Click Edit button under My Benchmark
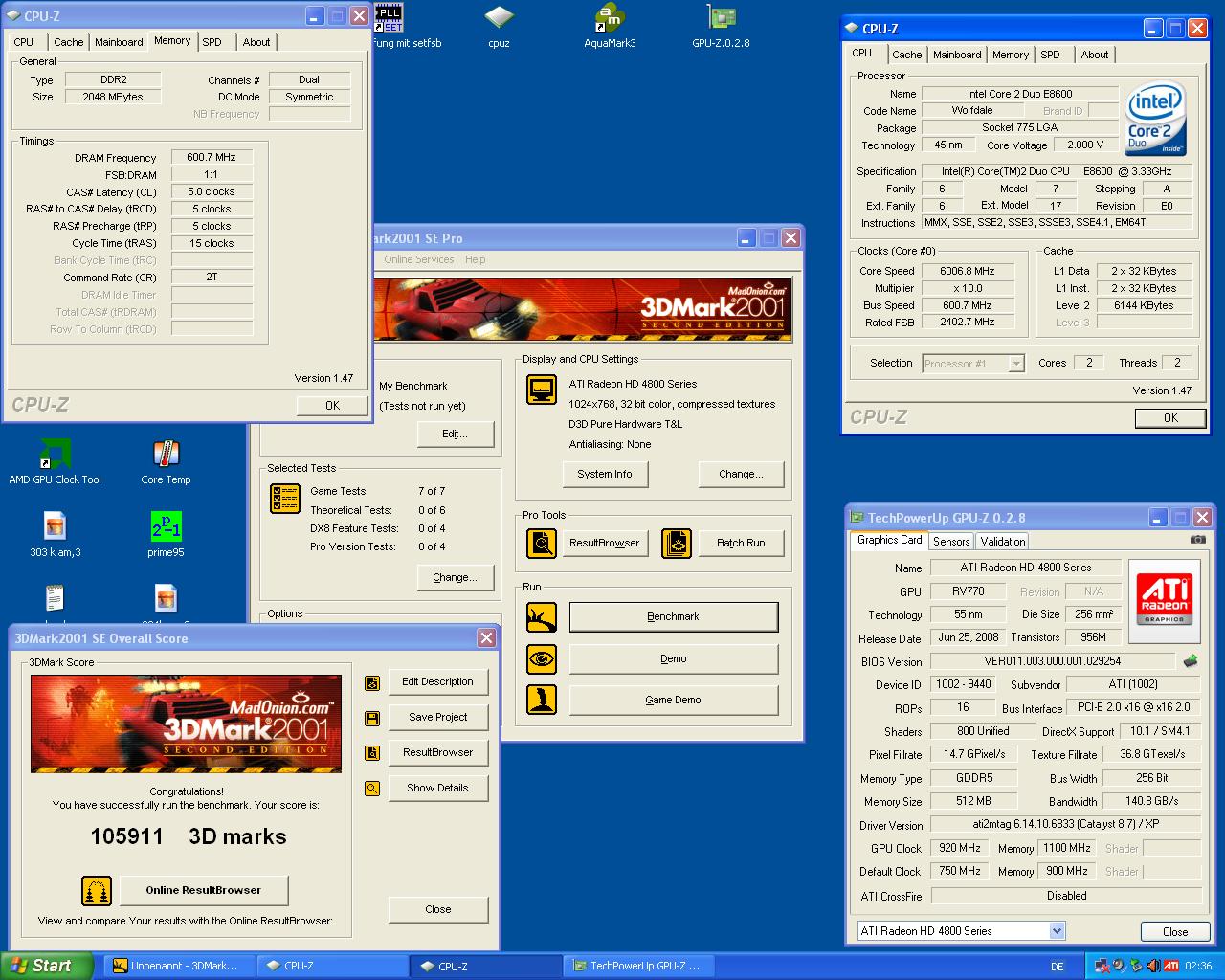Viewport: 1225px width, 980px height. (x=455, y=434)
